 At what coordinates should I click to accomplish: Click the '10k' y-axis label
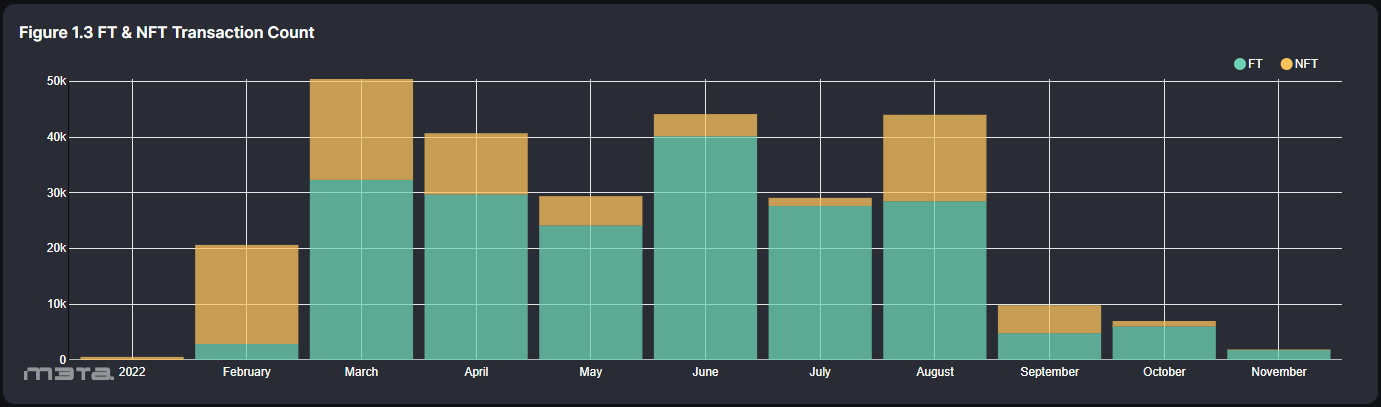[56, 304]
